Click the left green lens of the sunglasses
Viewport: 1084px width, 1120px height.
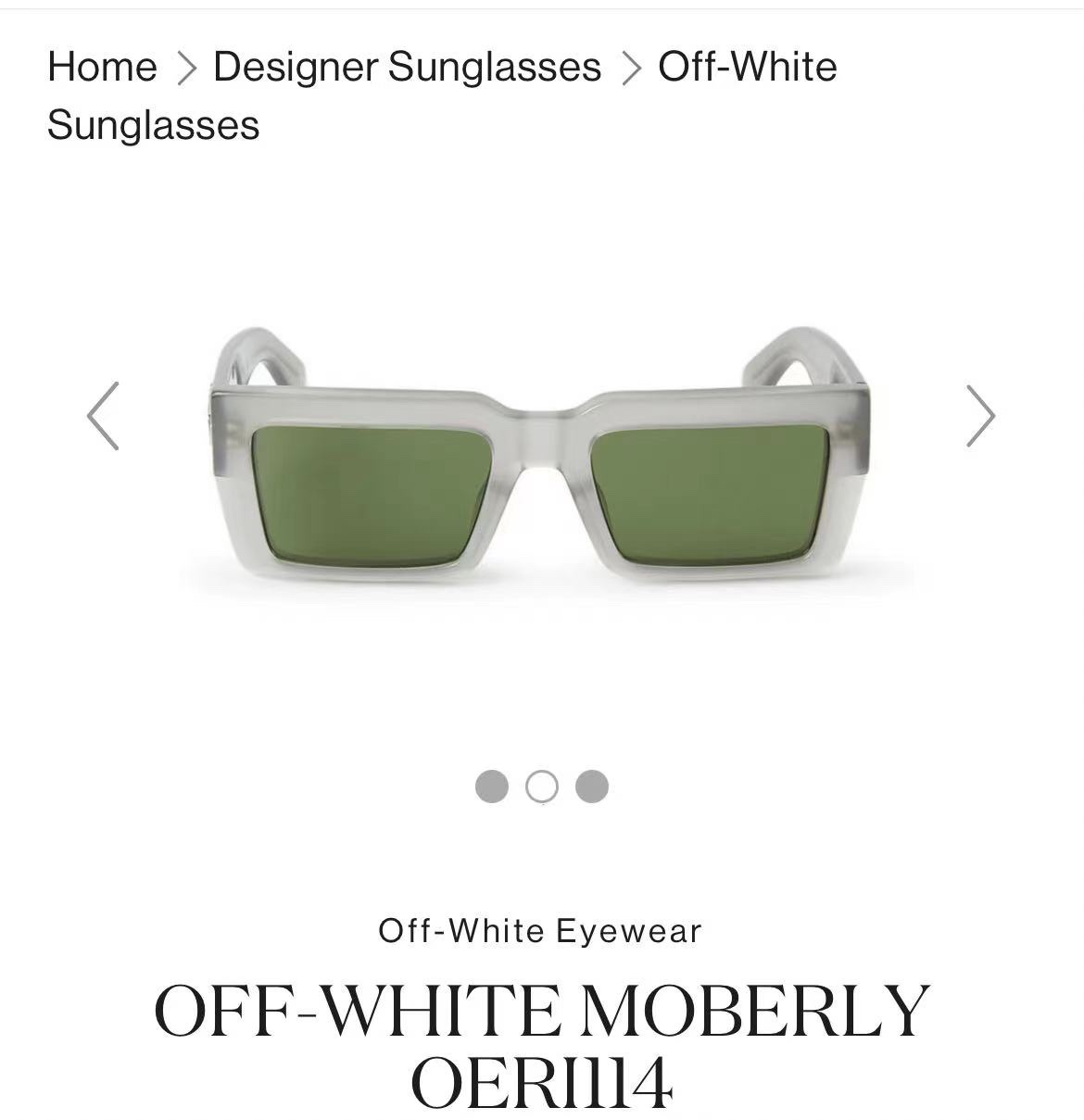point(378,493)
